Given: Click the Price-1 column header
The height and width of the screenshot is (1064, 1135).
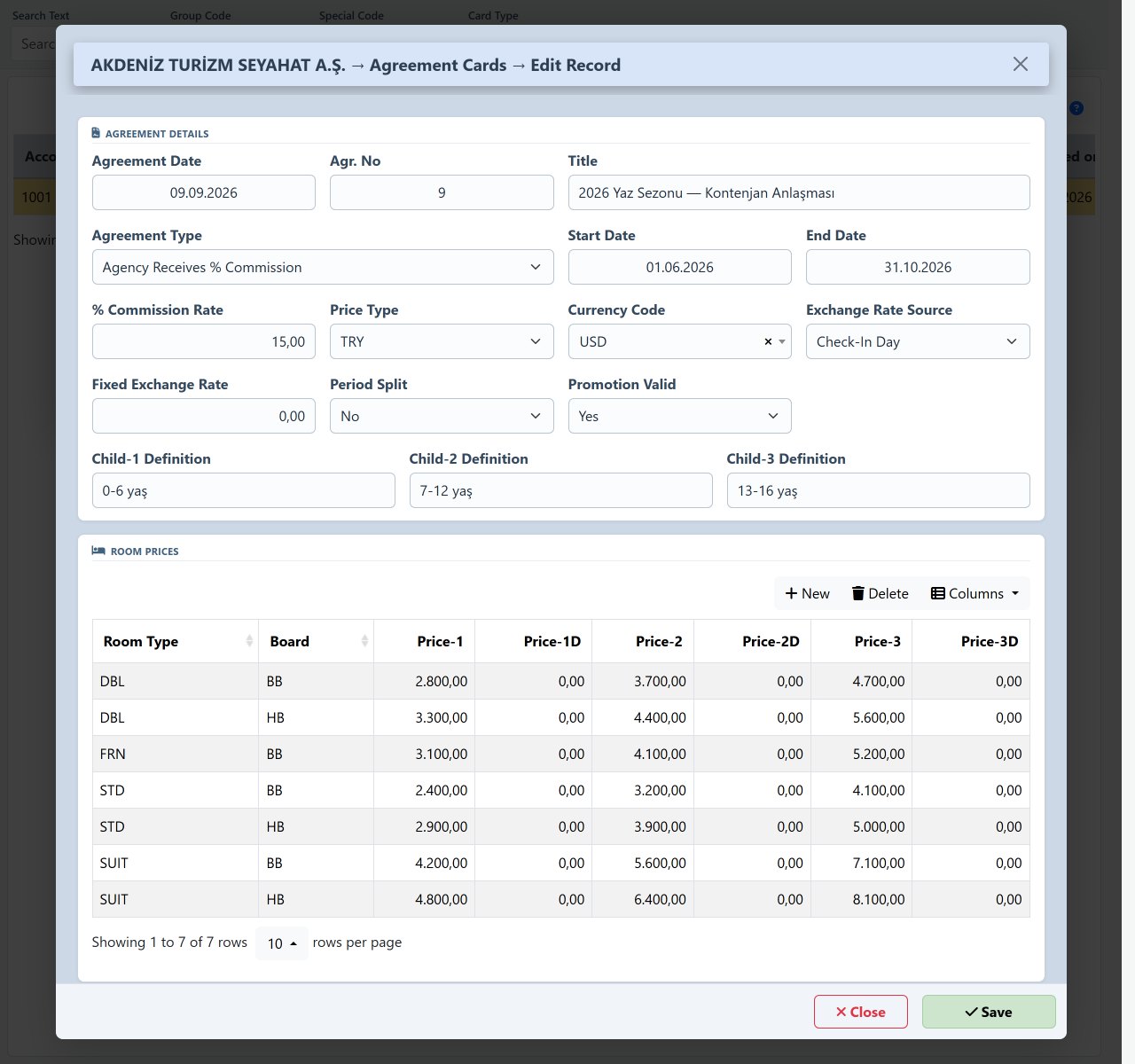Looking at the screenshot, I should pos(425,641).
